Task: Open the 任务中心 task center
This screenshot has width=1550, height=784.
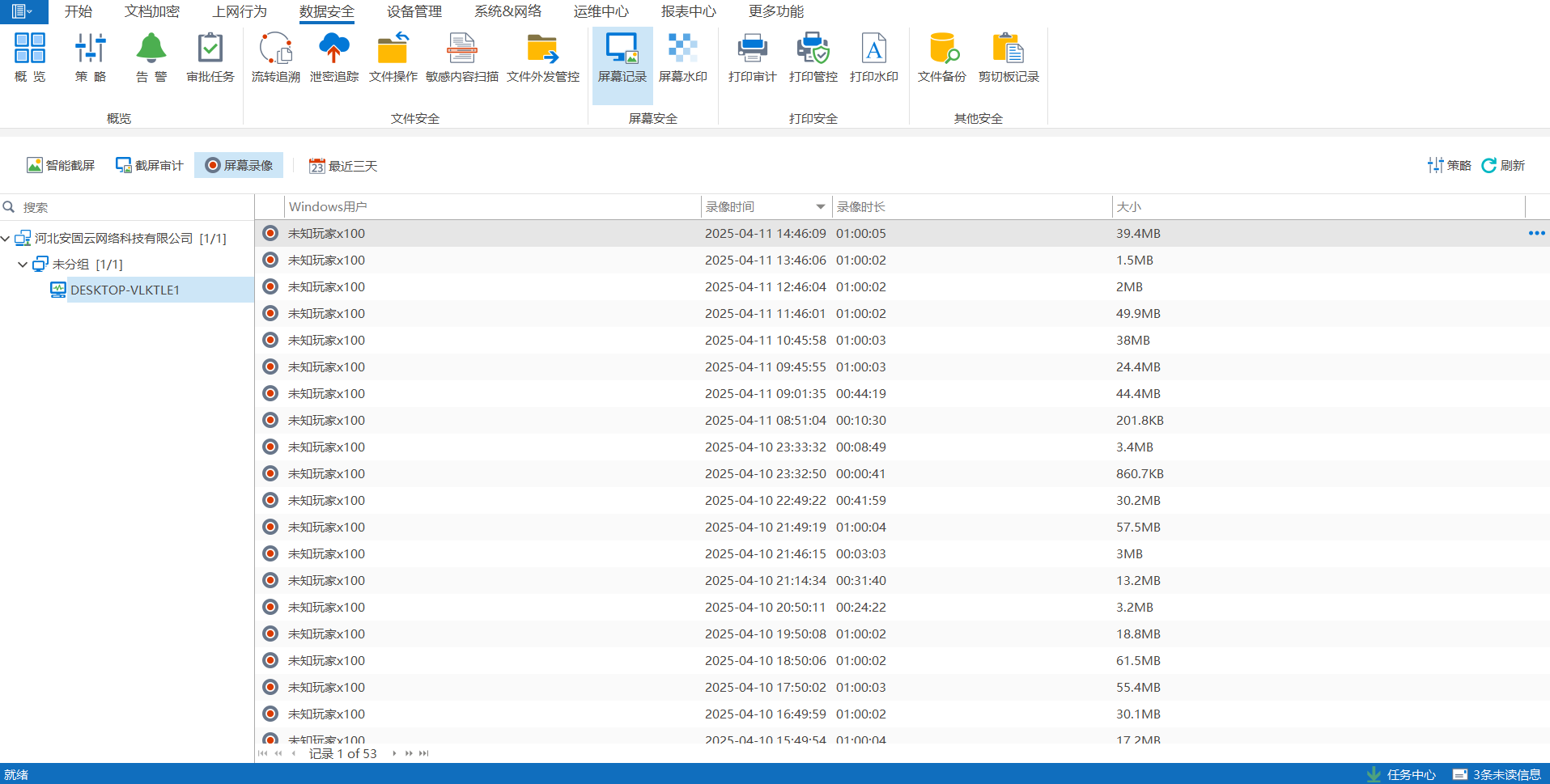Action: point(1401,774)
